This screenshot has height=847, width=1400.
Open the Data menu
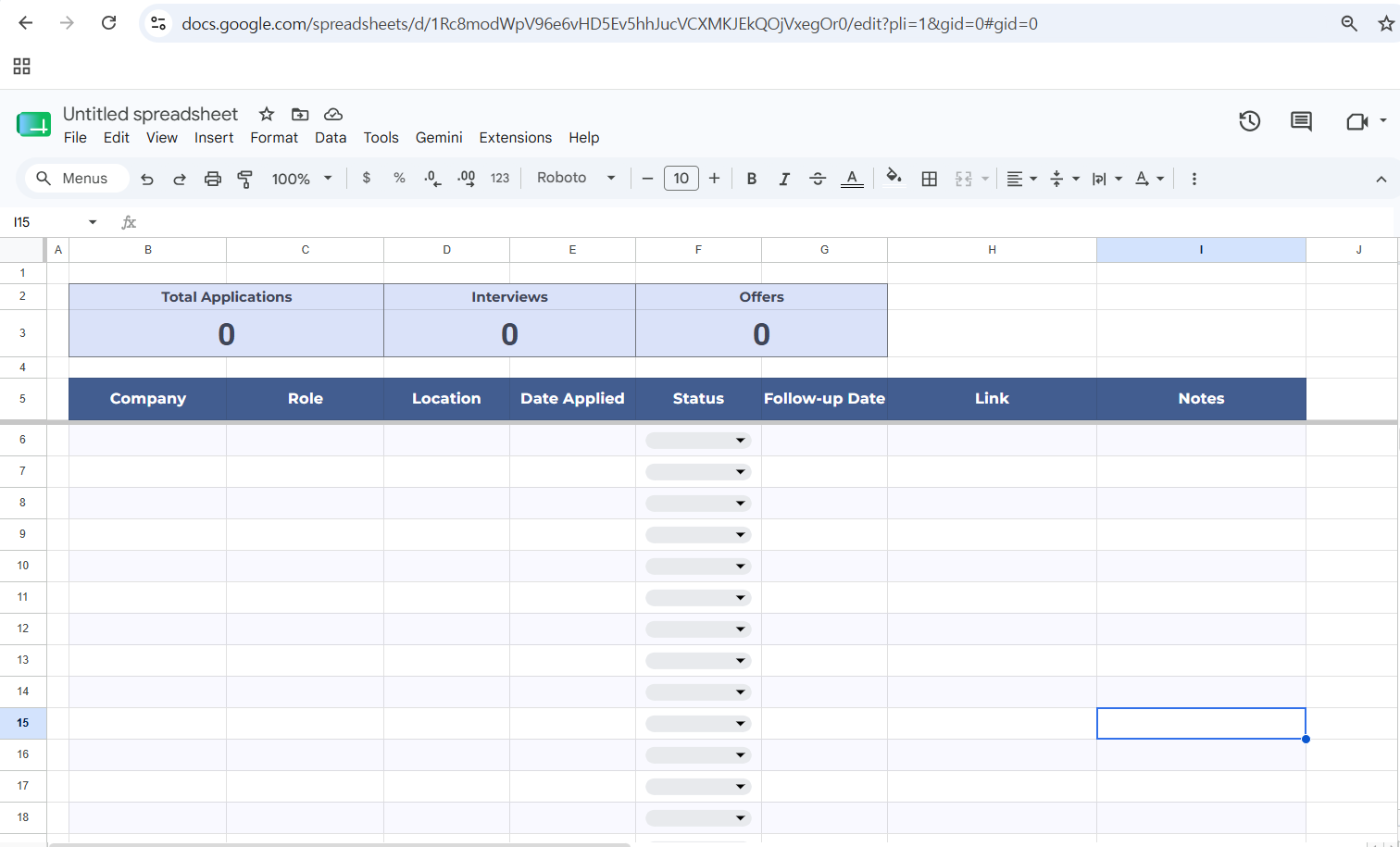tap(331, 137)
